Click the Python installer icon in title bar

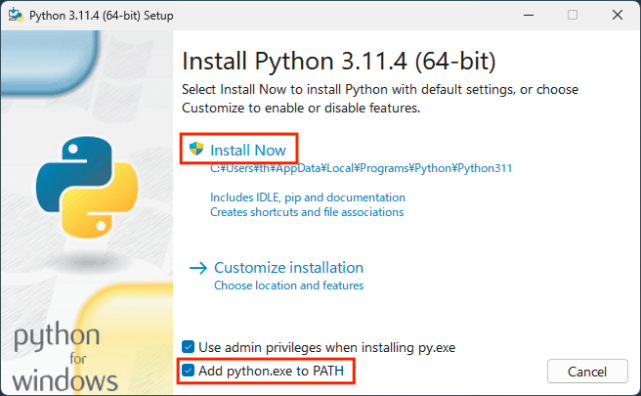point(16,15)
